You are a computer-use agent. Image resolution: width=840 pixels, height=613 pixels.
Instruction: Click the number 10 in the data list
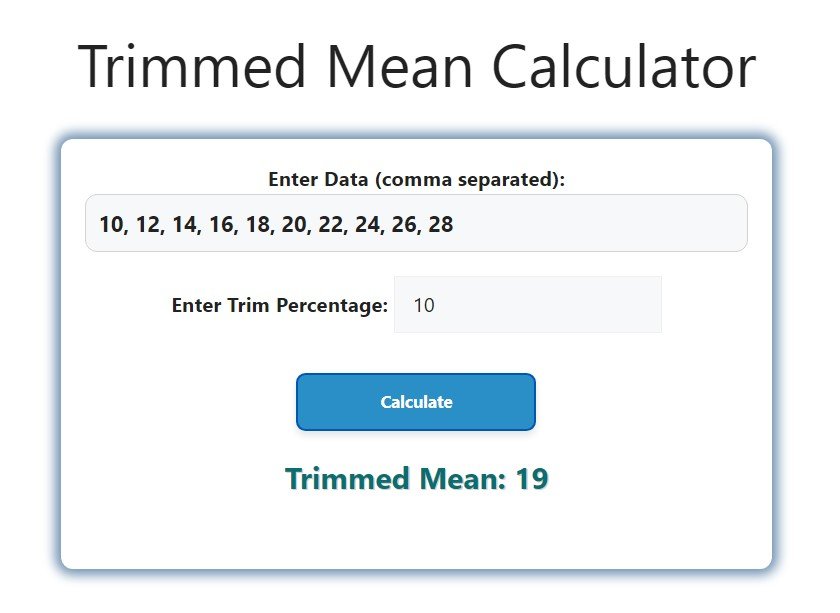pos(110,224)
